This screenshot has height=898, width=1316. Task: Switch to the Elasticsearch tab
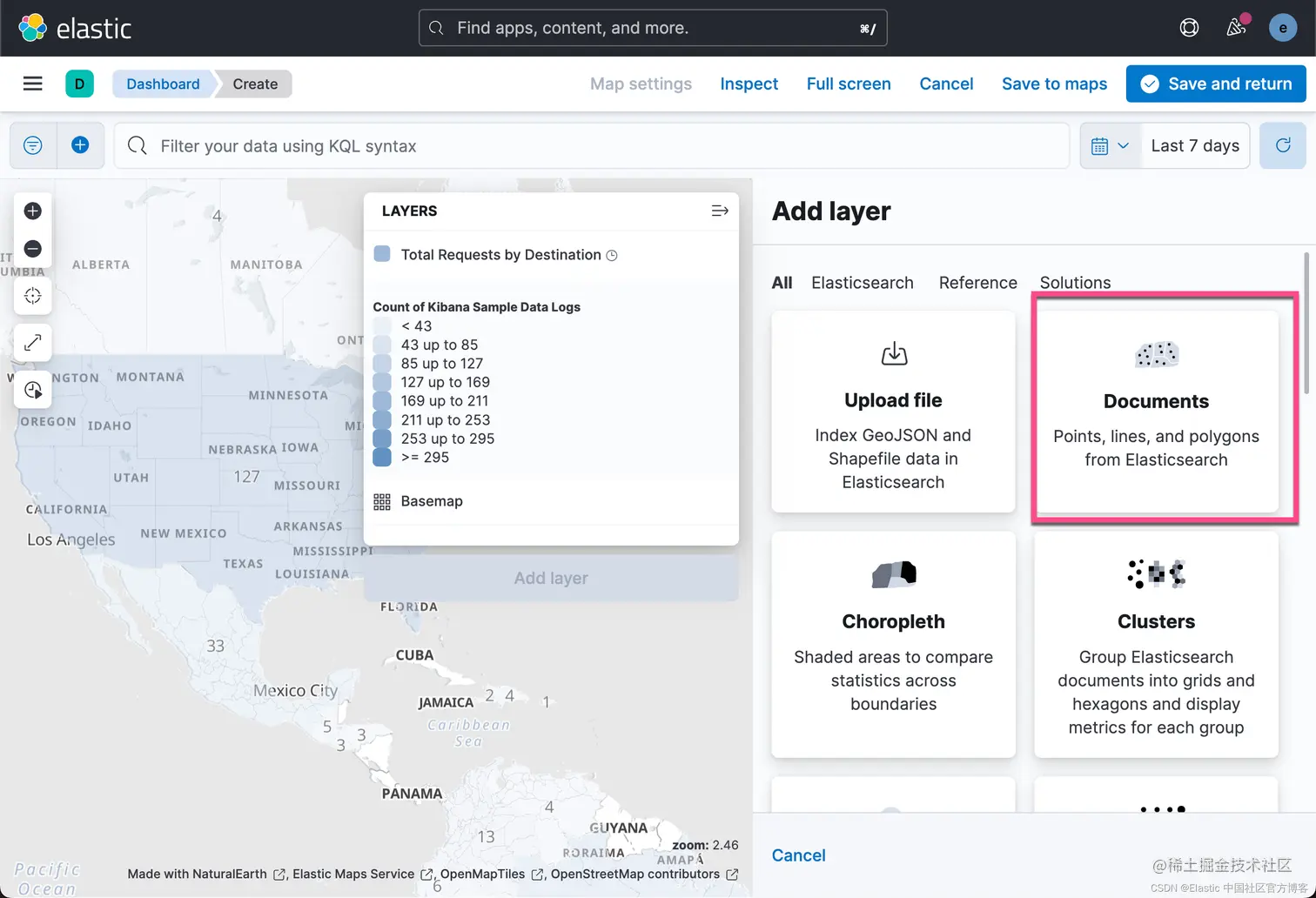(863, 283)
